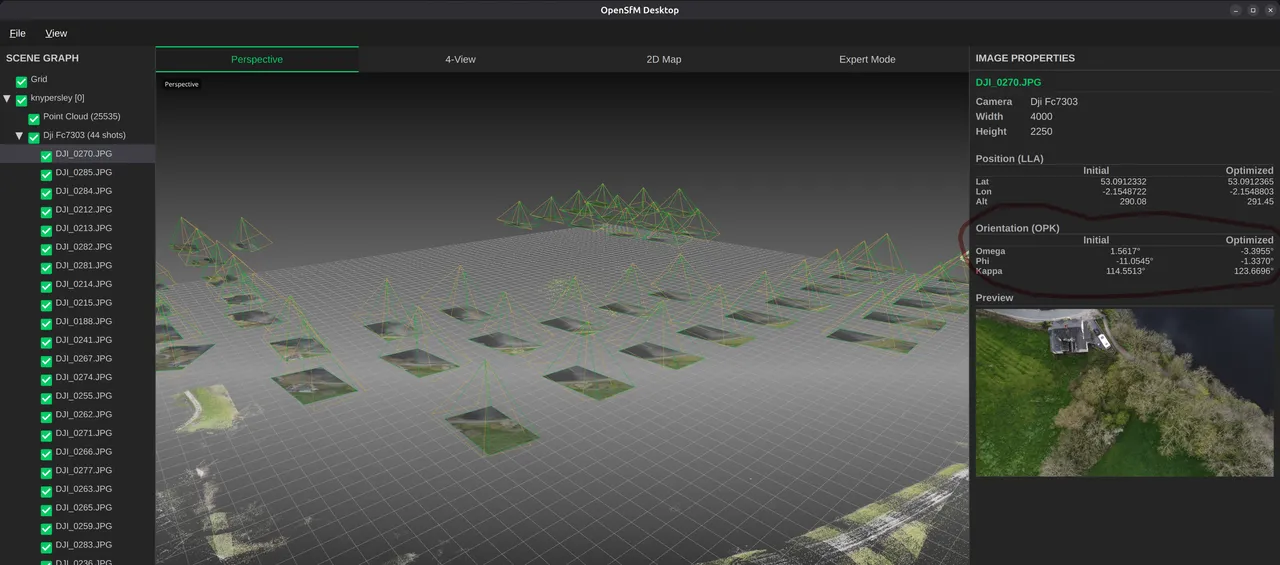Switch to the 2D Map tab

point(664,59)
